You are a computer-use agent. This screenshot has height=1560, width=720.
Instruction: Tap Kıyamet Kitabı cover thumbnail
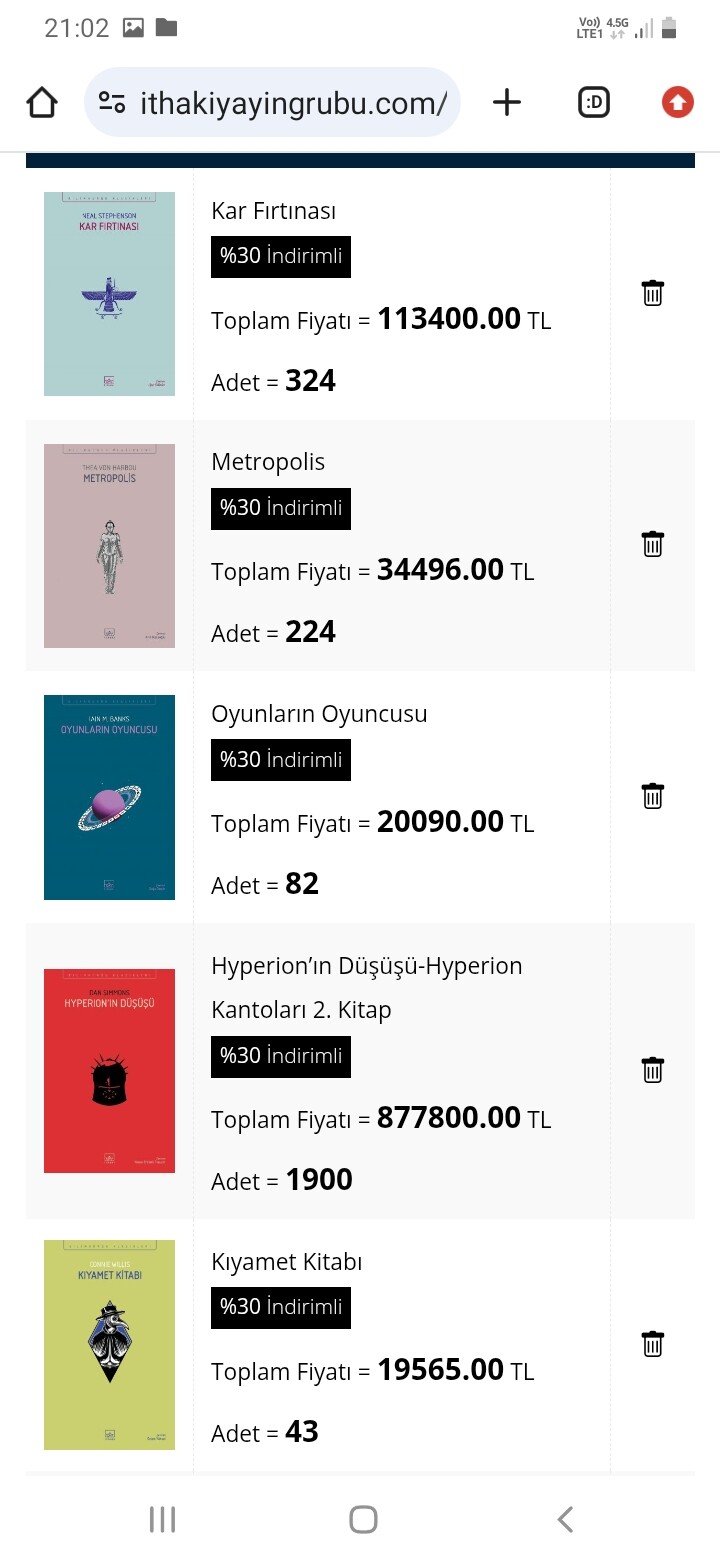point(109,1345)
